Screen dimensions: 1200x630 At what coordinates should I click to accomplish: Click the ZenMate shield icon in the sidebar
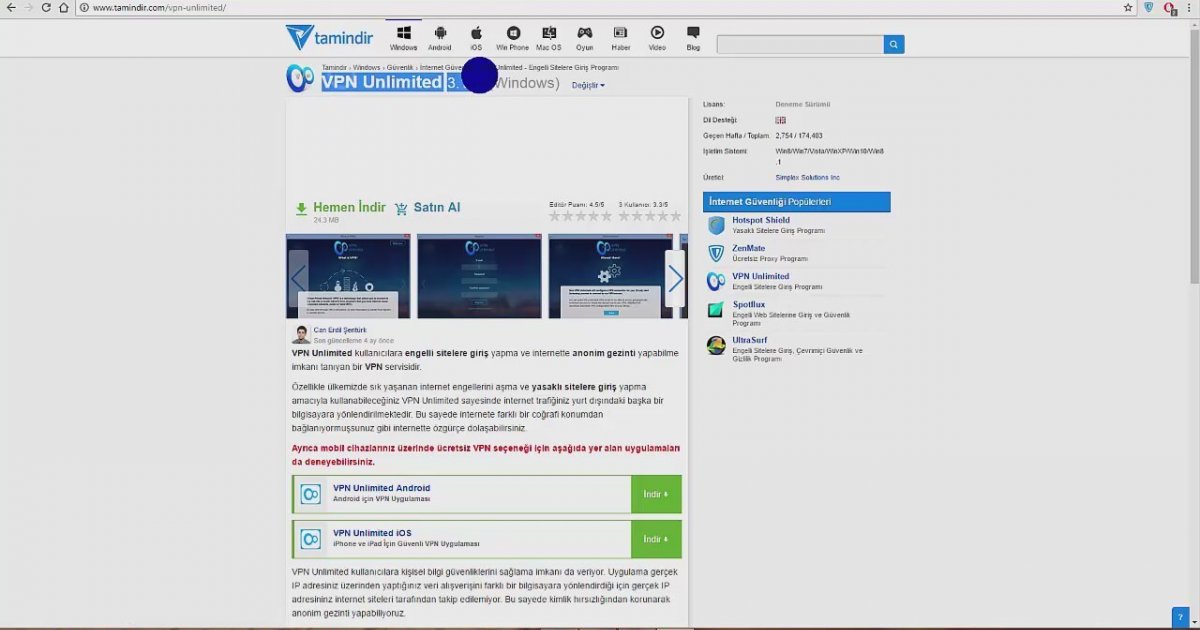(716, 253)
